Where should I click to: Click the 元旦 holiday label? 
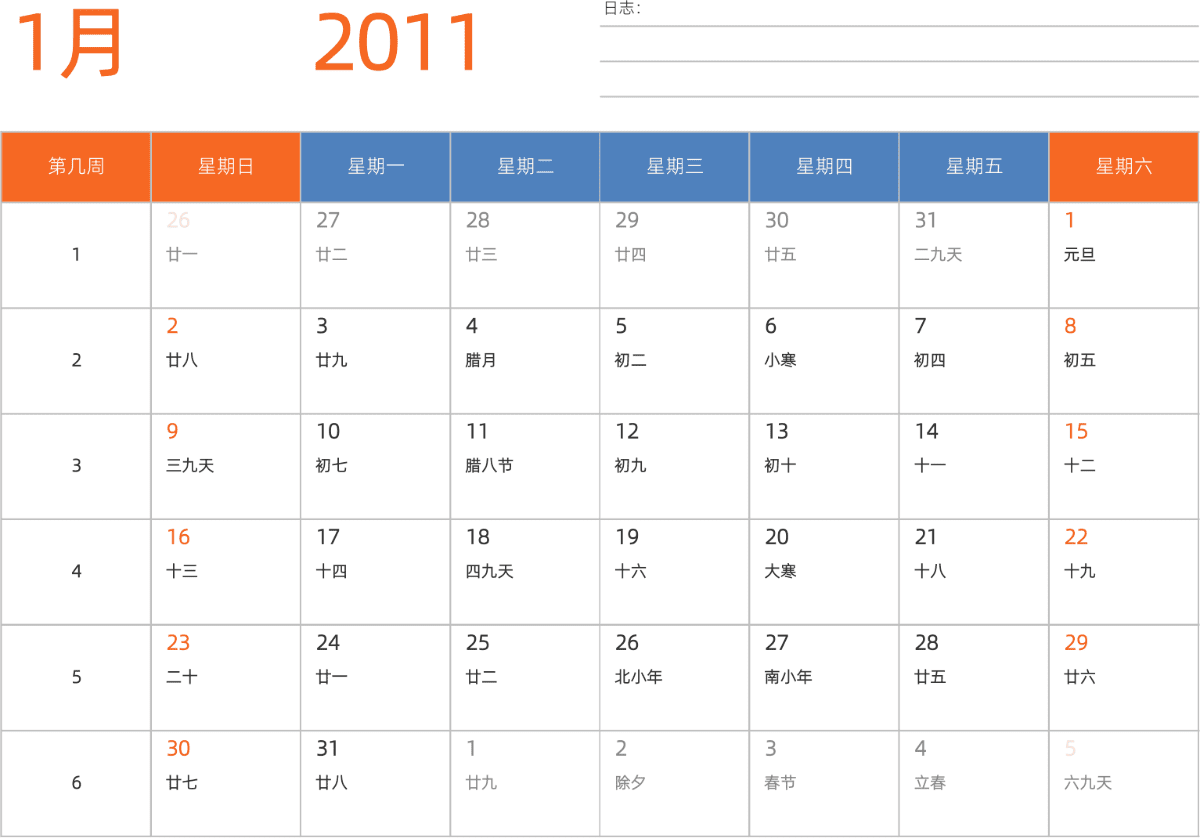1080,255
